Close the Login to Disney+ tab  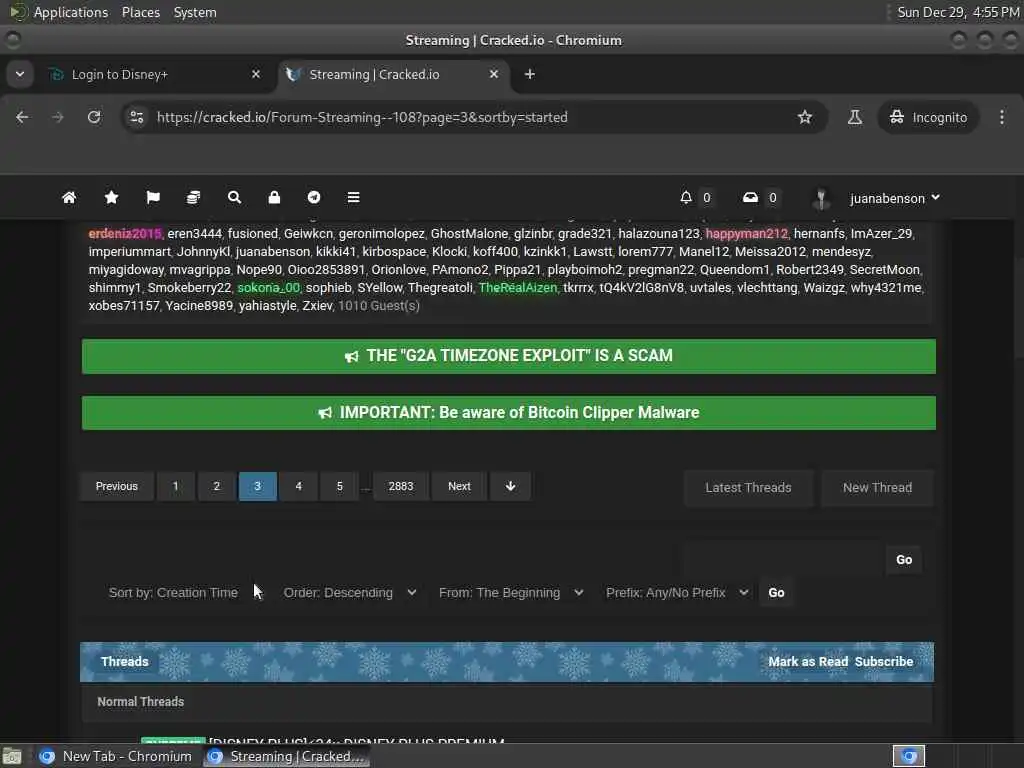pyautogui.click(x=256, y=74)
